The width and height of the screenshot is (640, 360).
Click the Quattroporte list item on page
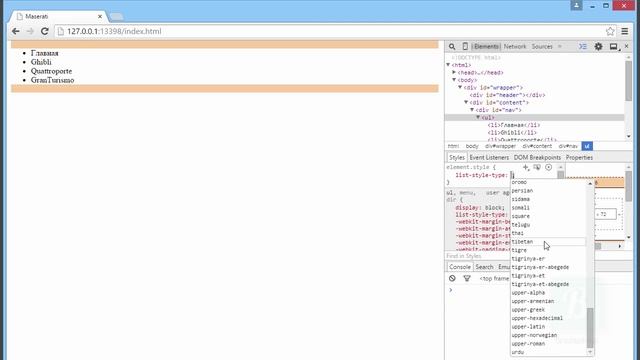coord(51,71)
